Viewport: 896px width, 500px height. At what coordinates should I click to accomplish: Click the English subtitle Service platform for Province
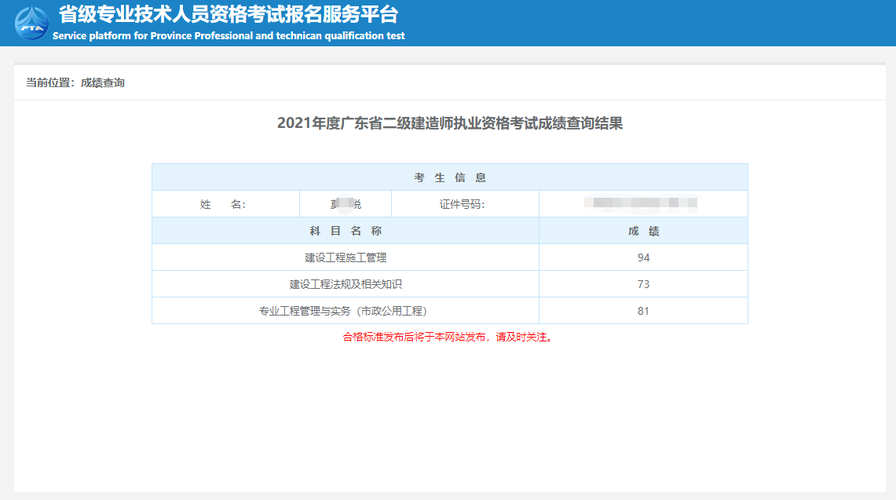(229, 35)
